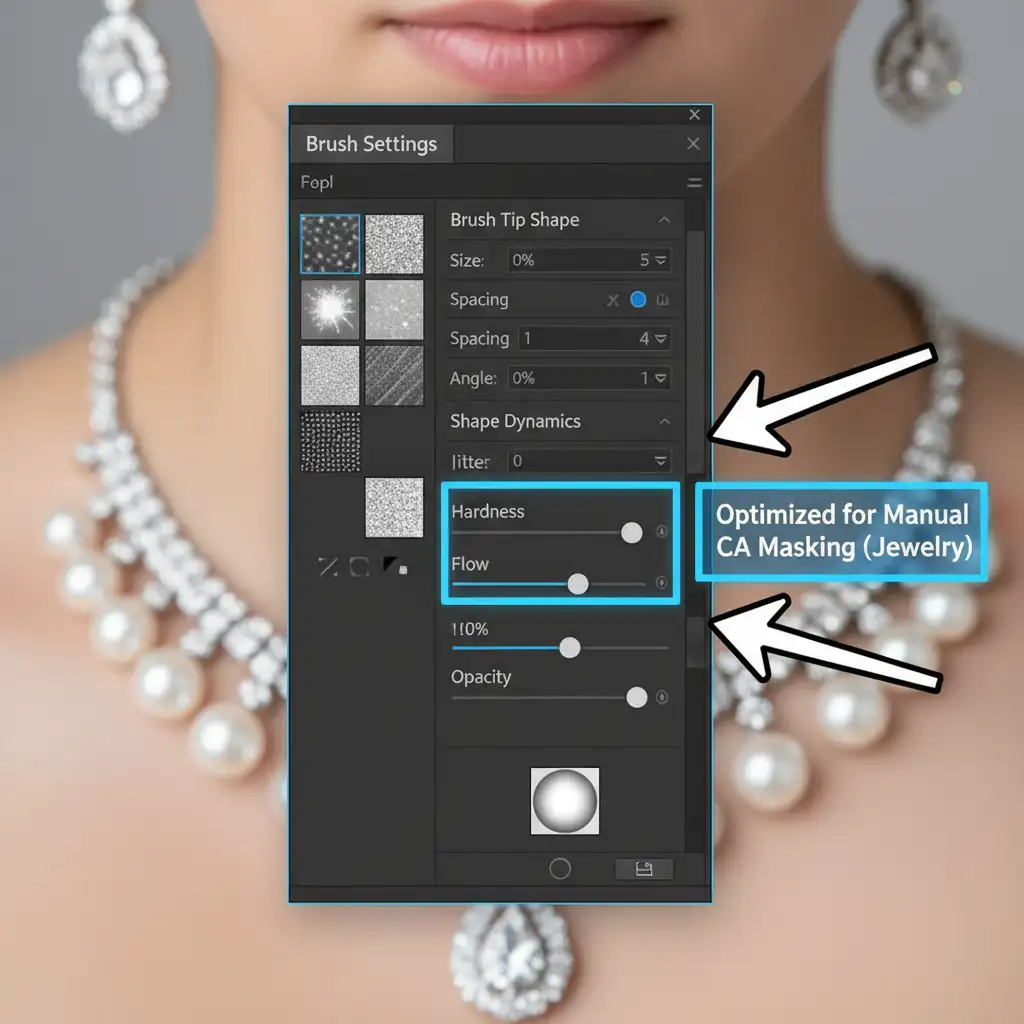The width and height of the screenshot is (1024, 1024).
Task: Select the starburst sparkle brush thumbnail
Action: [x=330, y=309]
